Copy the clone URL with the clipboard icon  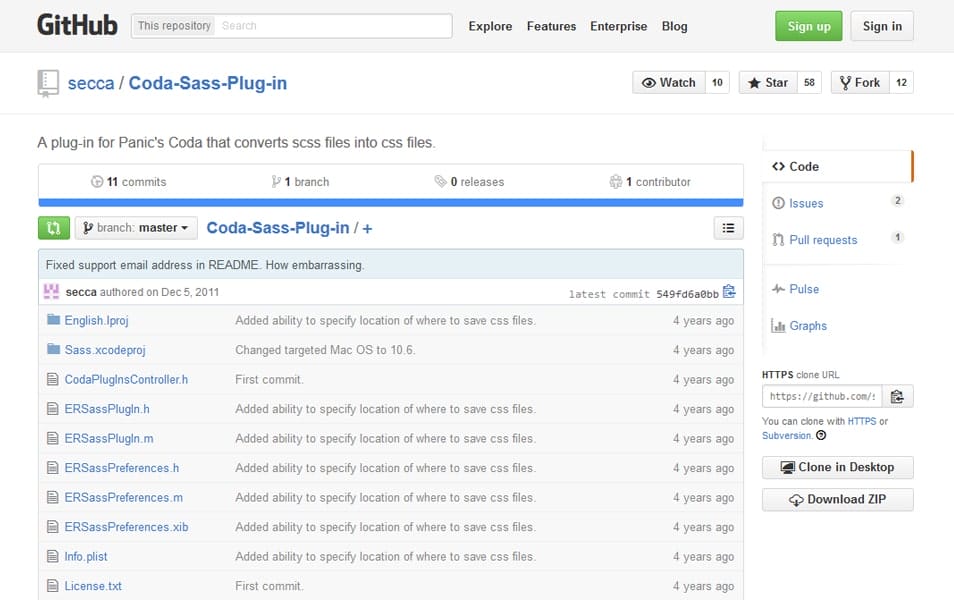[x=898, y=396]
